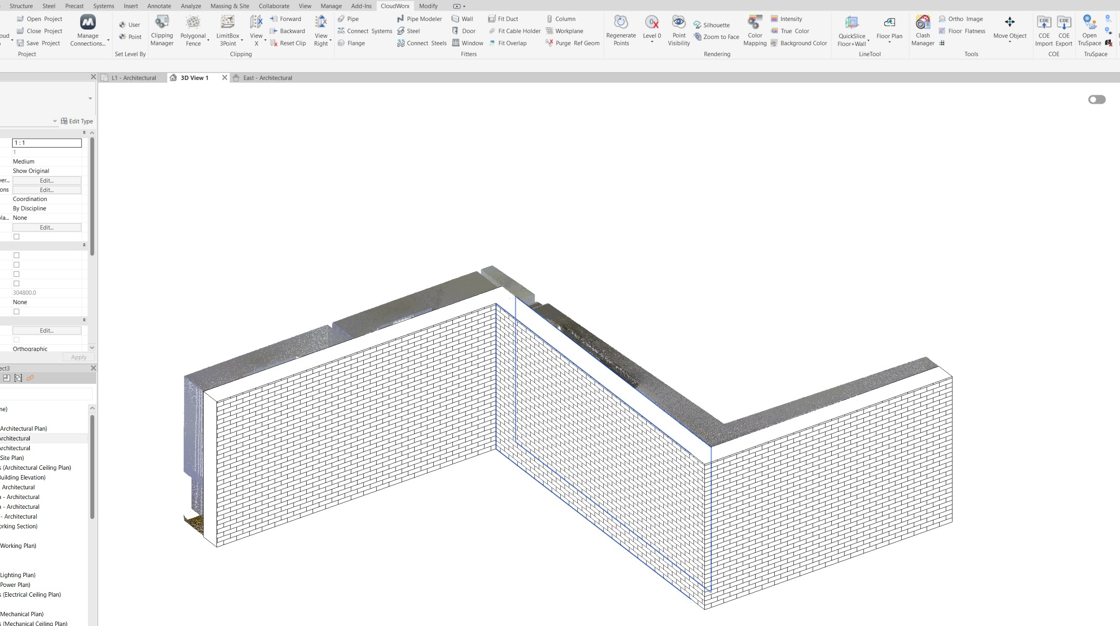The height and width of the screenshot is (626, 1120).
Task: Click the Edit Type button
Action: [x=77, y=121]
